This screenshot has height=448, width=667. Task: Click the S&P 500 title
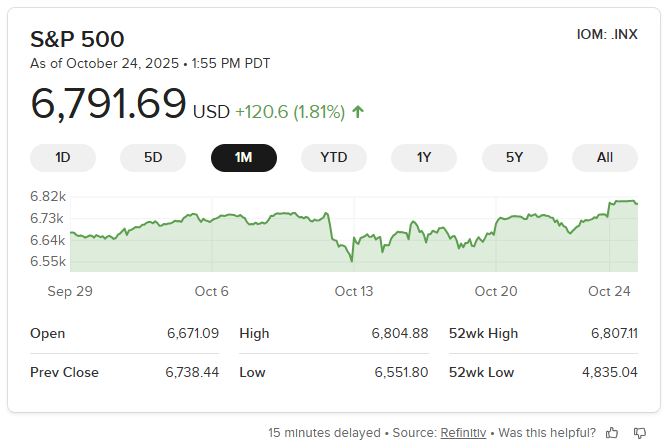[x=77, y=39]
